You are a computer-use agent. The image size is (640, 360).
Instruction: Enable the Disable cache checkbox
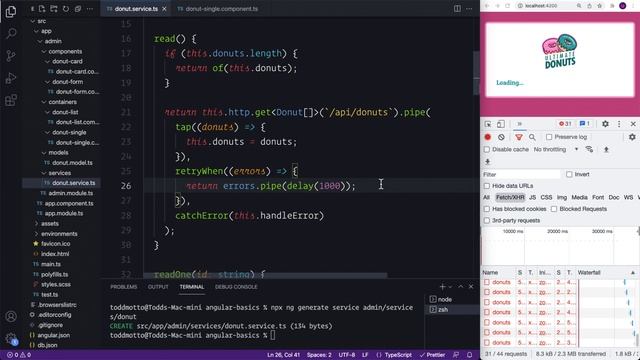click(x=487, y=149)
